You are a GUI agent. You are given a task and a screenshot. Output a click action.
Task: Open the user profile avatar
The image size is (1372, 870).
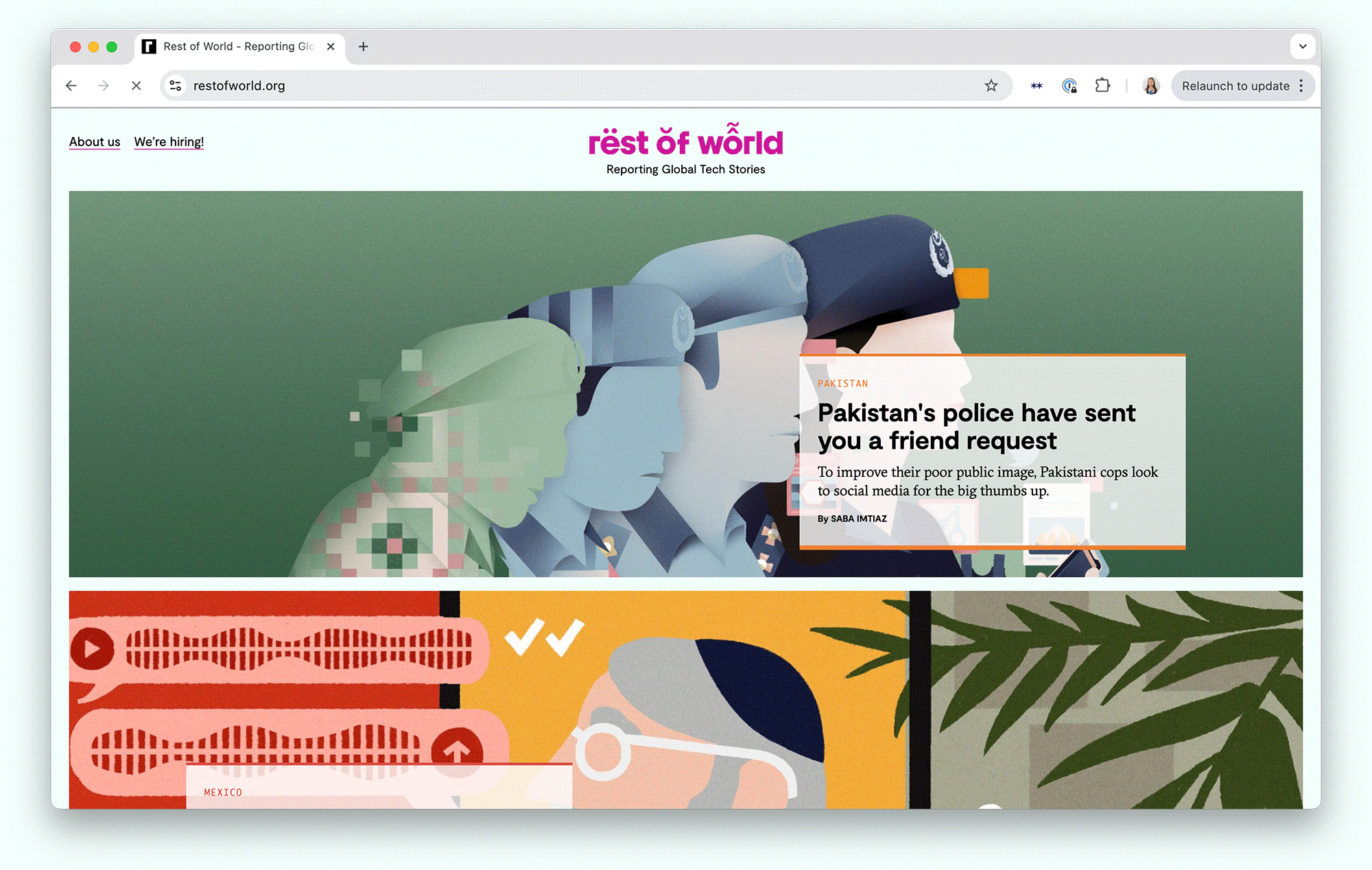click(1151, 86)
